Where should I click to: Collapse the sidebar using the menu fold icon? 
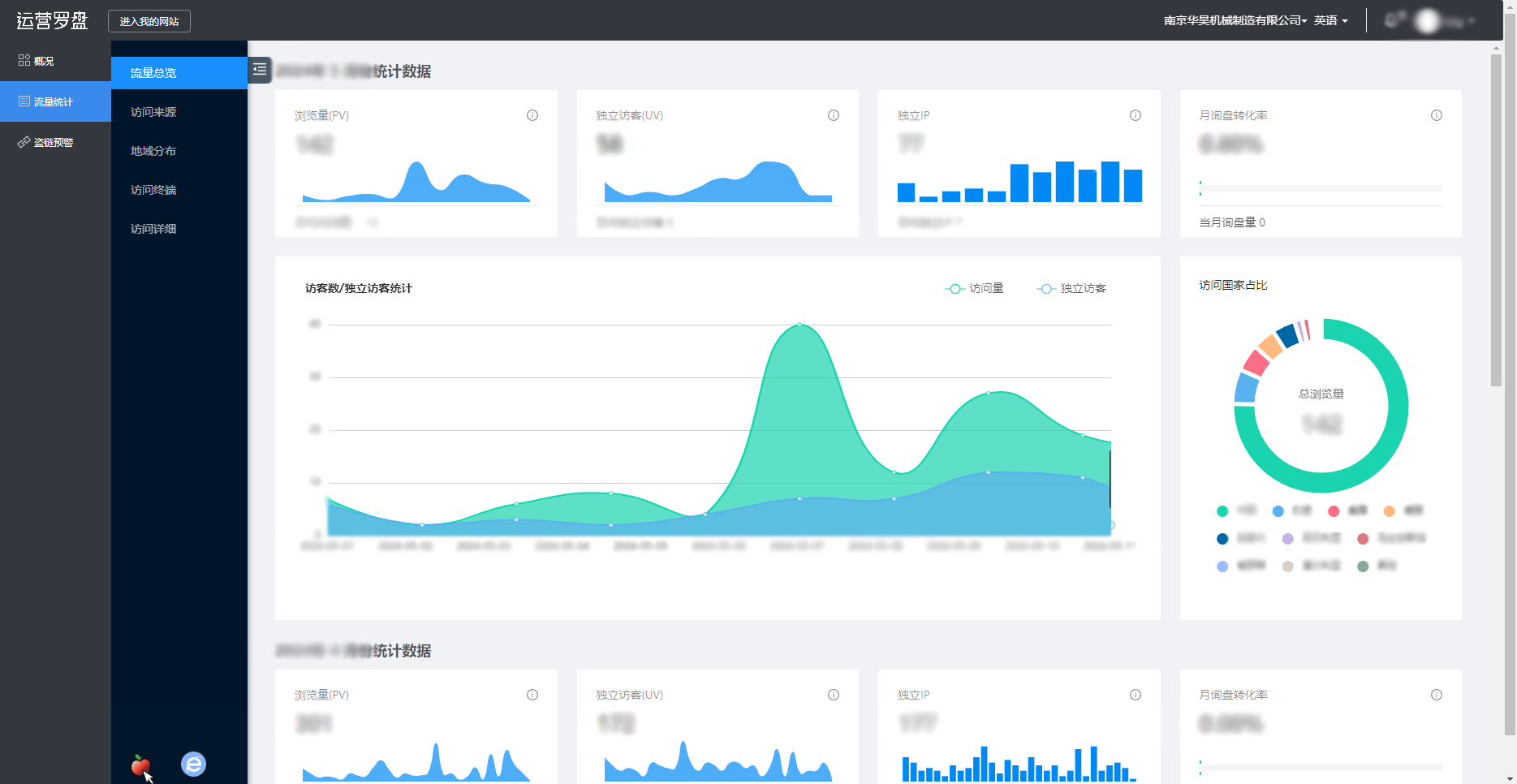pos(260,70)
